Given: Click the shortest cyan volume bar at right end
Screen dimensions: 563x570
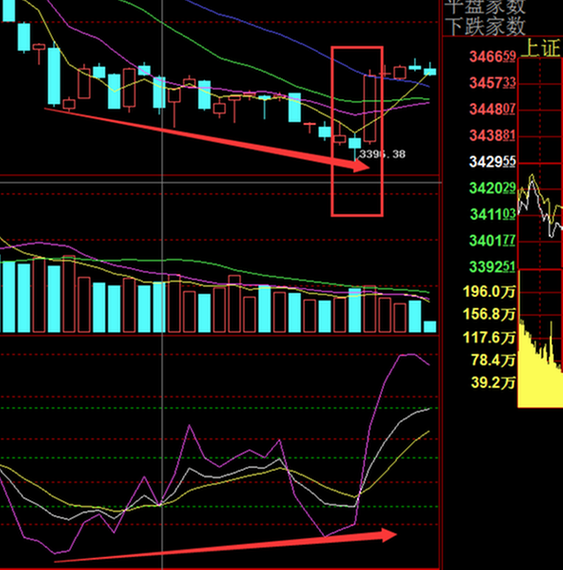Looking at the screenshot, I should click(430, 326).
